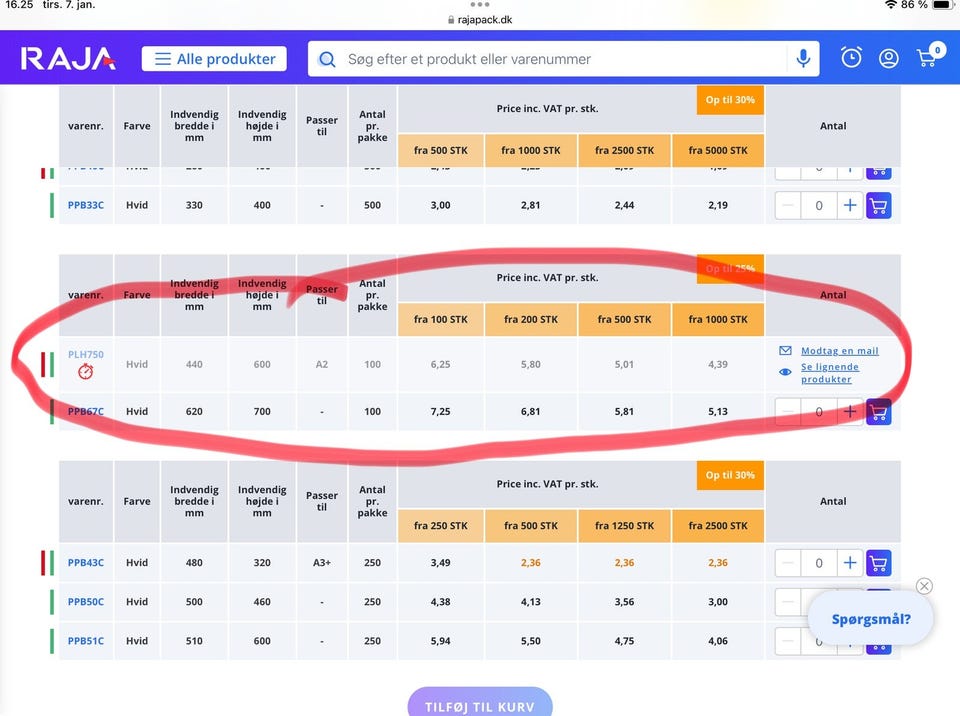Click the stopwatch icon under PLH750
The image size is (960, 716).
coord(86,372)
